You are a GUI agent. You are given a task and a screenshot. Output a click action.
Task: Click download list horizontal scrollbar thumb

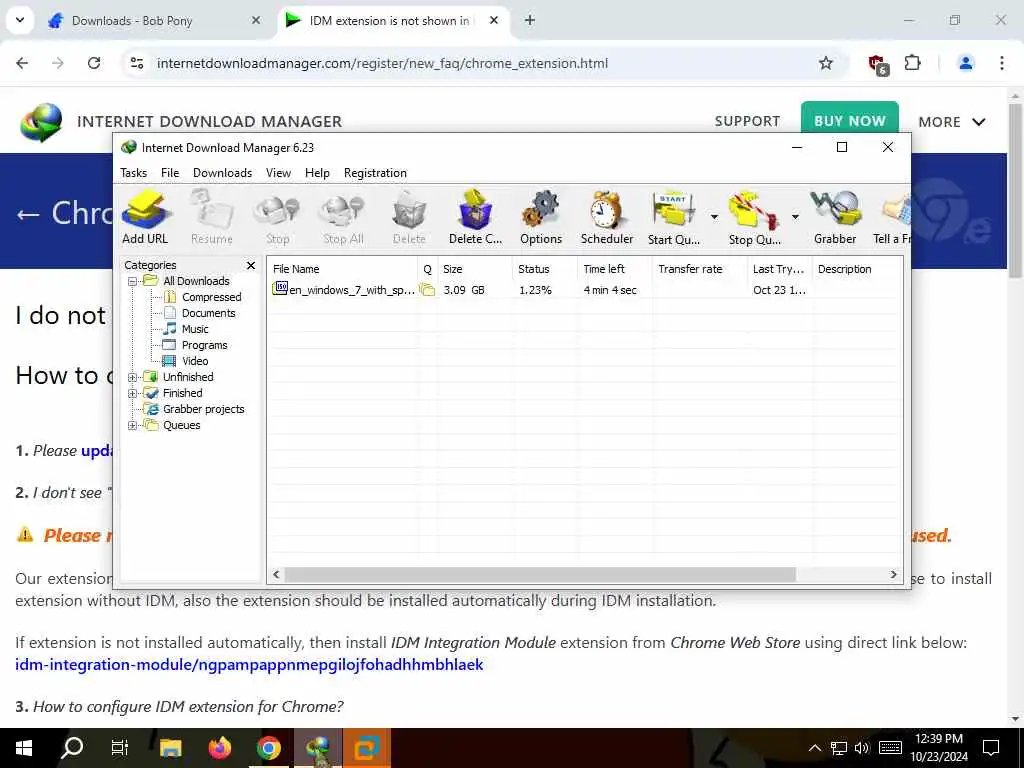coord(540,575)
